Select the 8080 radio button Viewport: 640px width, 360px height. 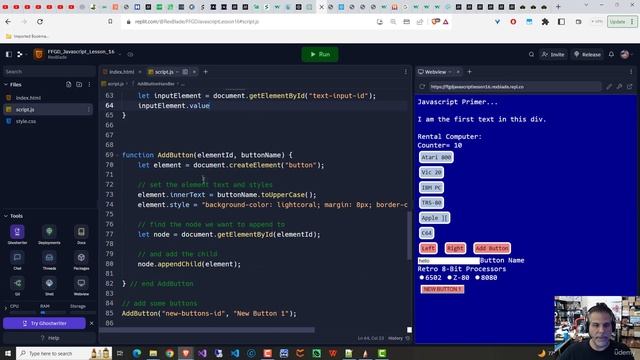(477, 278)
